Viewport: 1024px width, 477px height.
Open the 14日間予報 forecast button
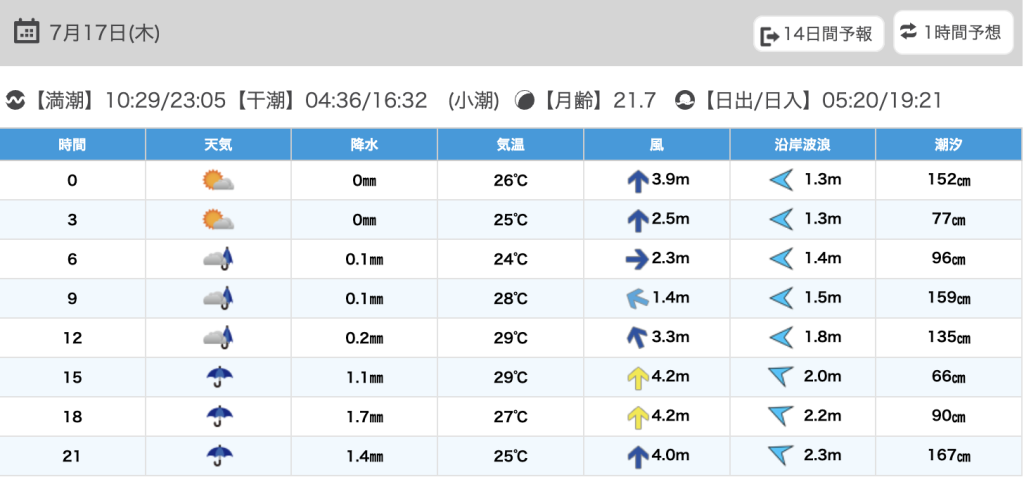click(817, 35)
